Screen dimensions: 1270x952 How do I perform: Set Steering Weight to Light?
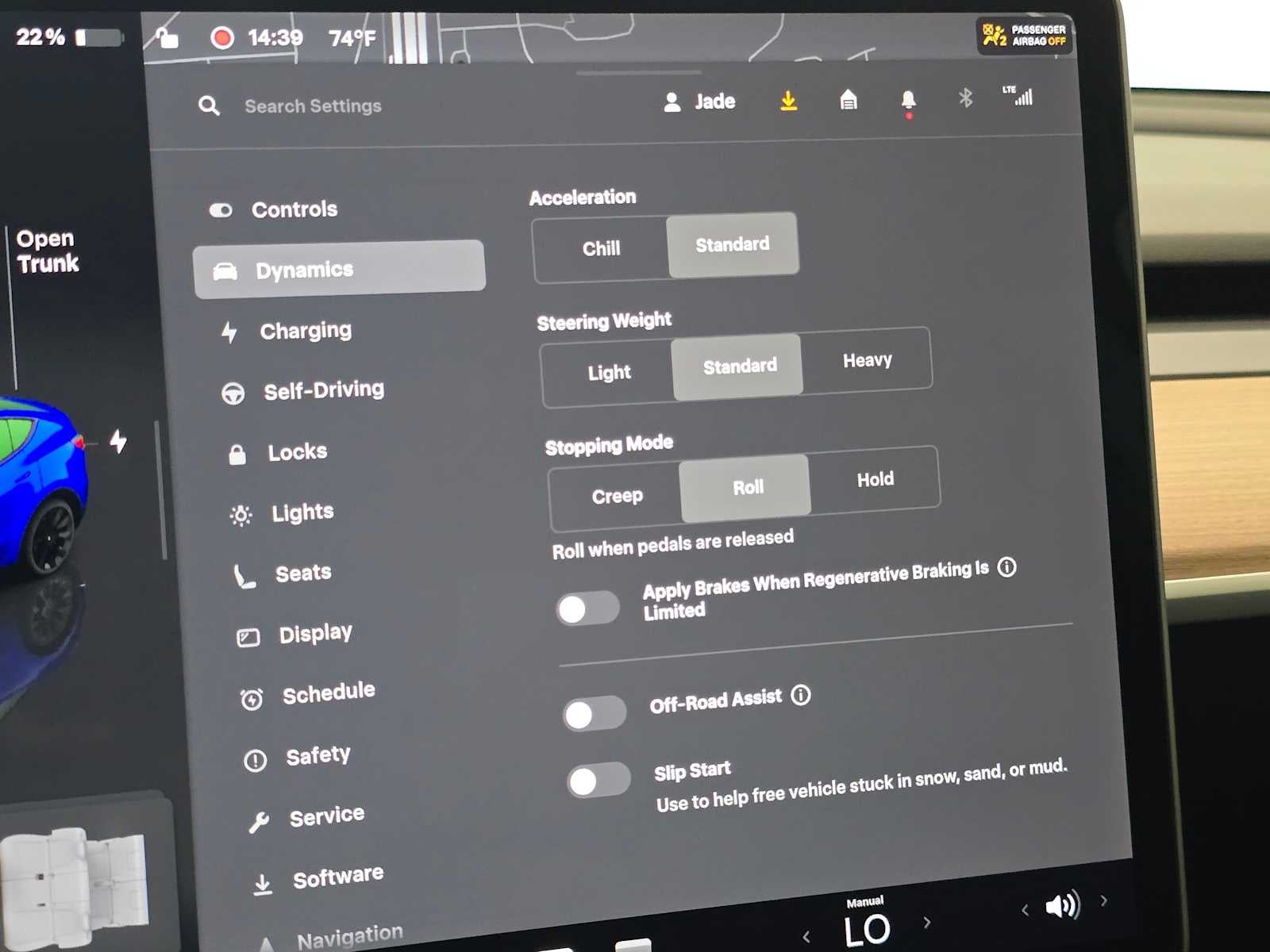609,373
